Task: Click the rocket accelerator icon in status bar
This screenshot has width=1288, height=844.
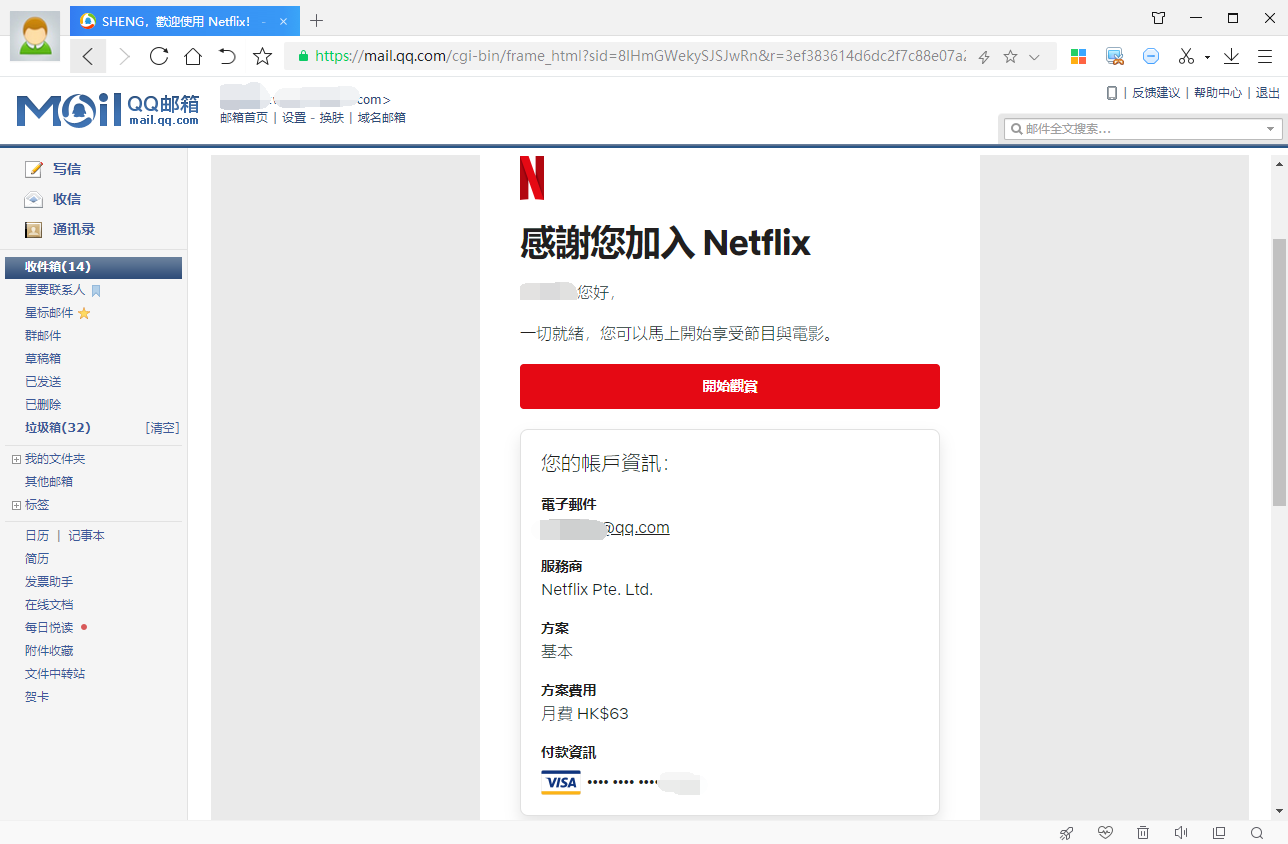Action: [x=1067, y=832]
